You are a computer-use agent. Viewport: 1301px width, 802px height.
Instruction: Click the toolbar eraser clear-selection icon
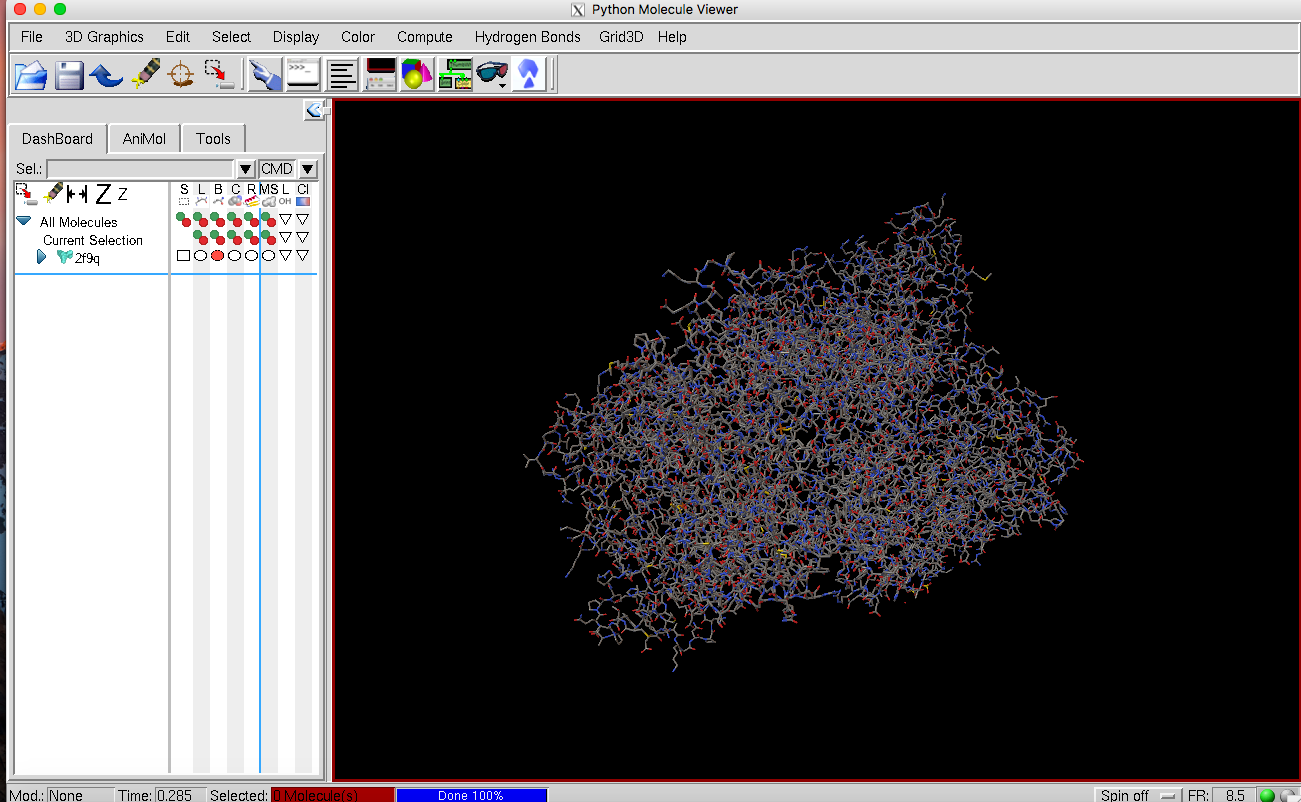(145, 75)
